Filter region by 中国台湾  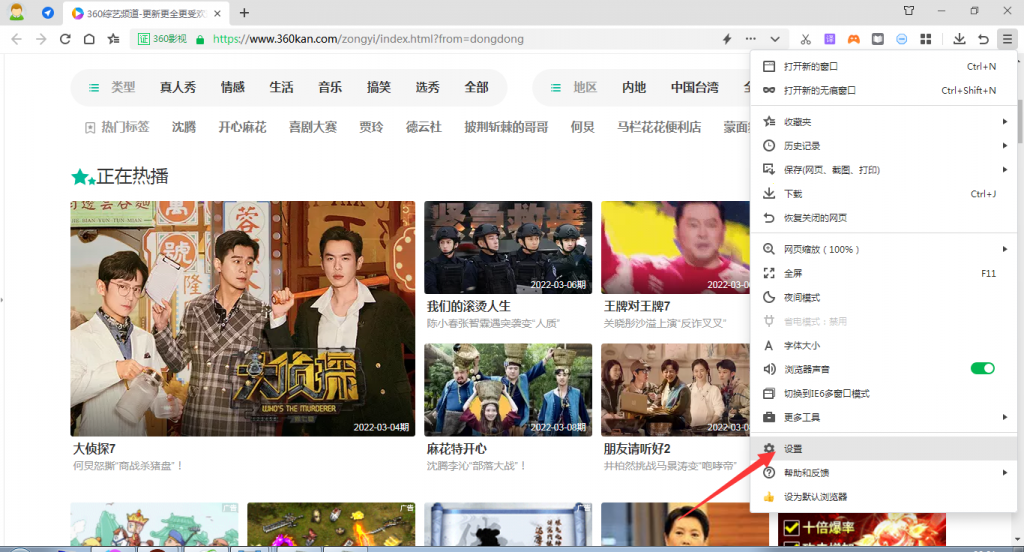[x=695, y=88]
